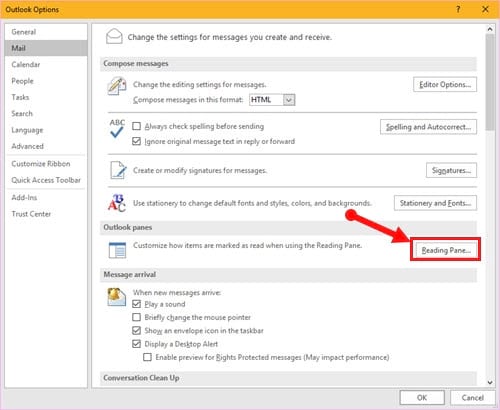Toggle Briefly change the mouse pointer

pyautogui.click(x=136, y=317)
